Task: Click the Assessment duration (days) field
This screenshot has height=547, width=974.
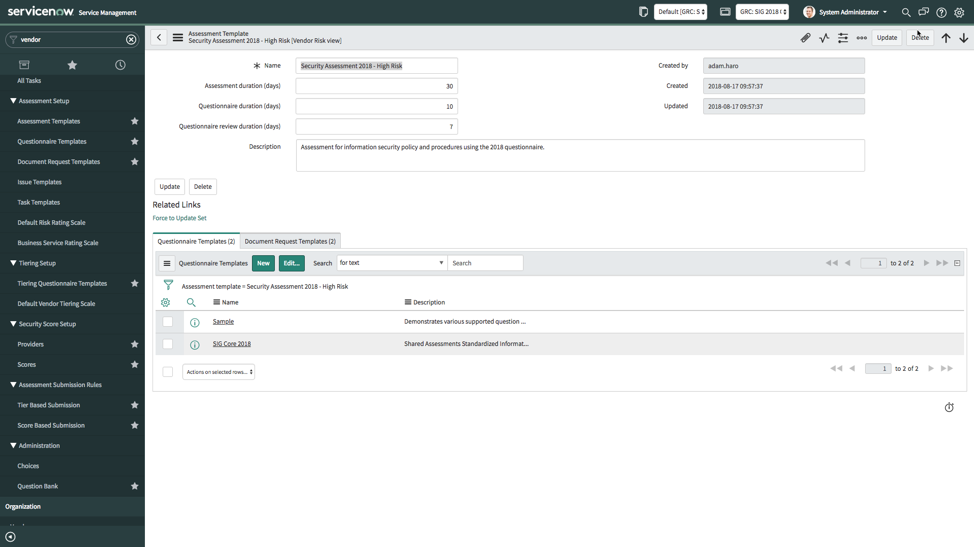Action: point(377,86)
